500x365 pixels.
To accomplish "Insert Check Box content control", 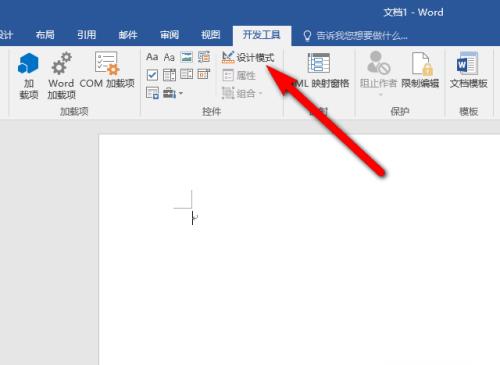I will point(152,75).
